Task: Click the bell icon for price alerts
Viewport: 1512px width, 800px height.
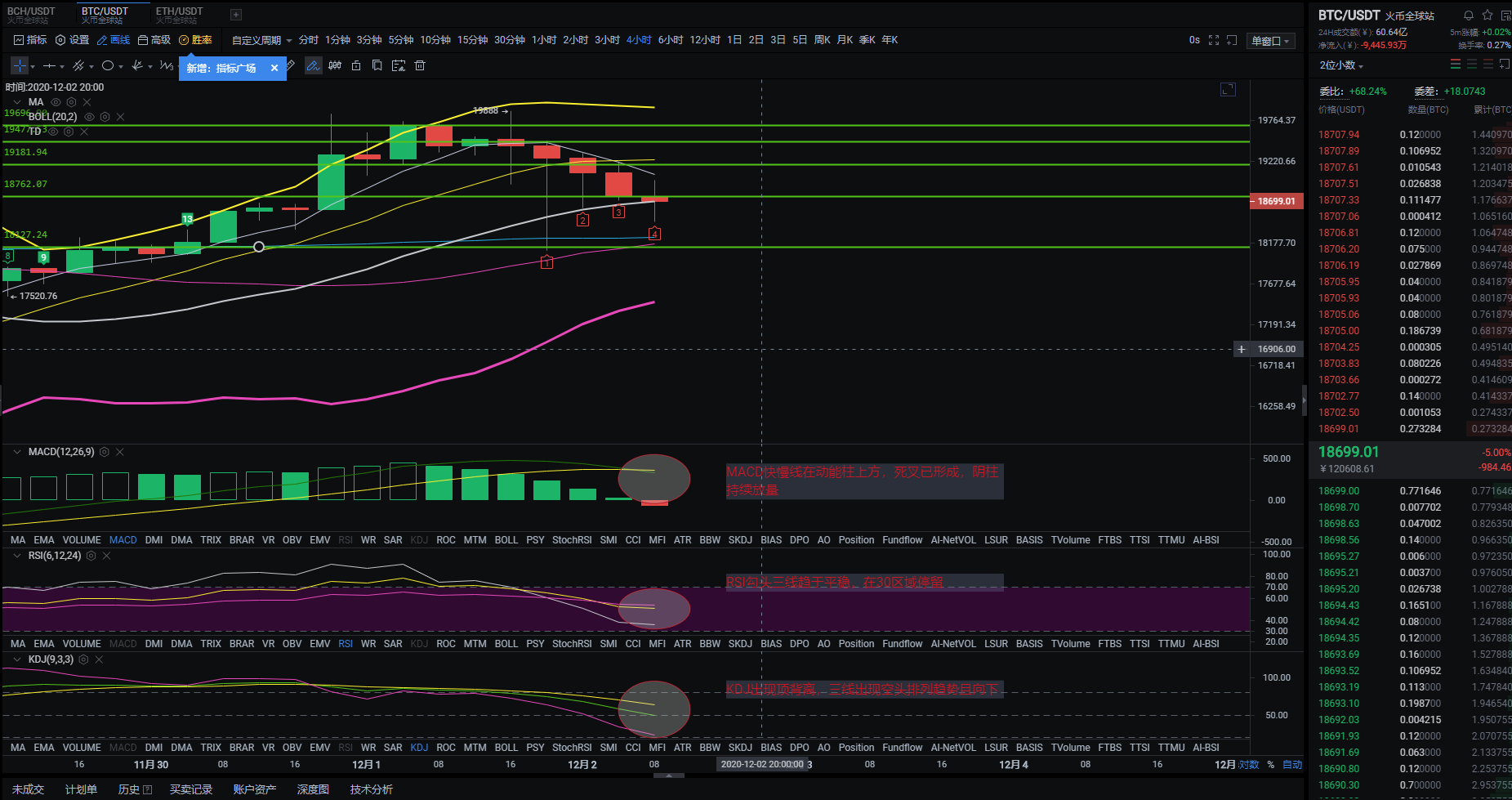Action: coord(1468,15)
